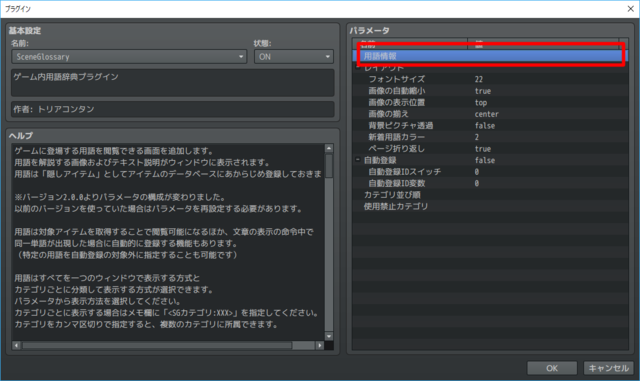Select the 新着用語カラー parameter row

tap(490, 137)
